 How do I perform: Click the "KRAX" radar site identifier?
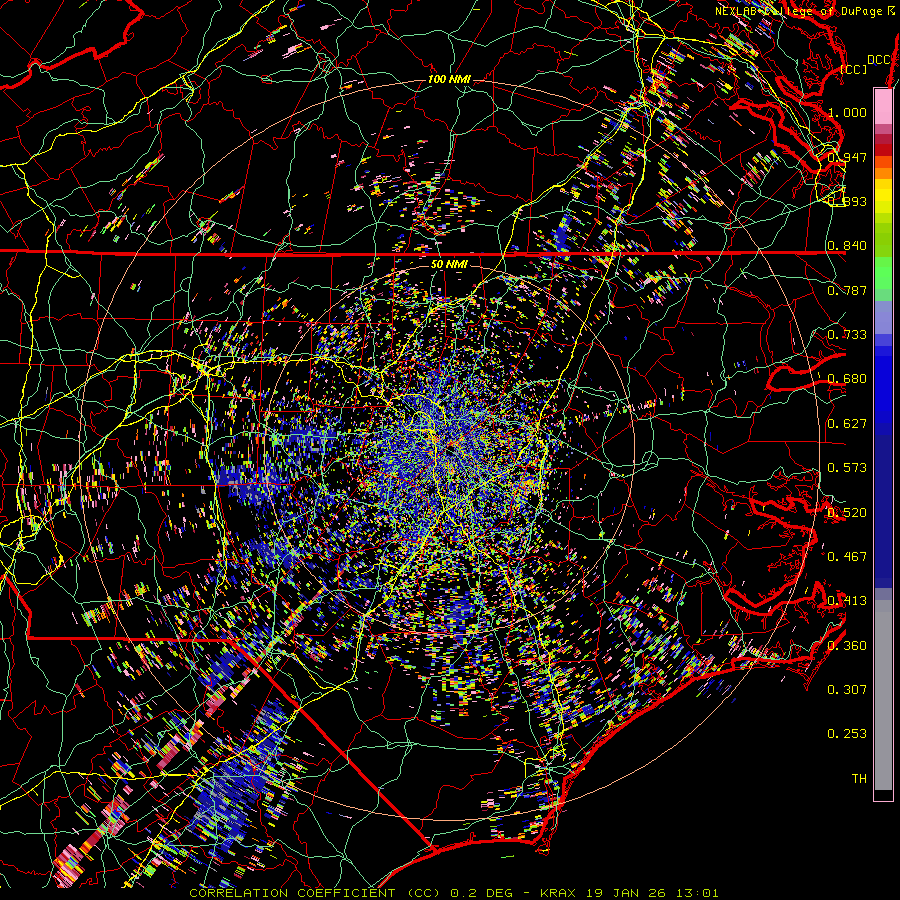tap(559, 893)
